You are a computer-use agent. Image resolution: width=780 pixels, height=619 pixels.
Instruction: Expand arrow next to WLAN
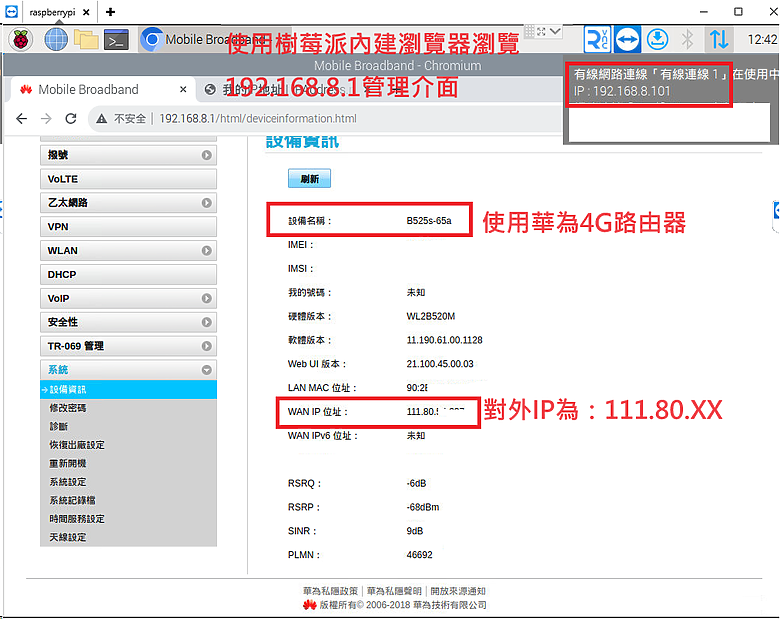(x=206, y=251)
